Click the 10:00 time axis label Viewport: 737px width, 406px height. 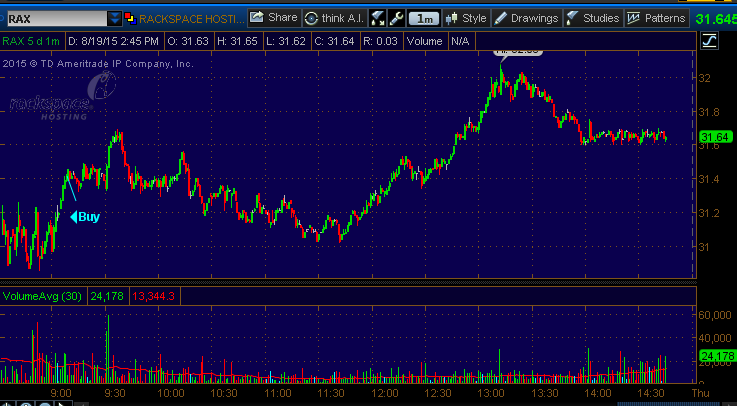pyautogui.click(x=170, y=393)
